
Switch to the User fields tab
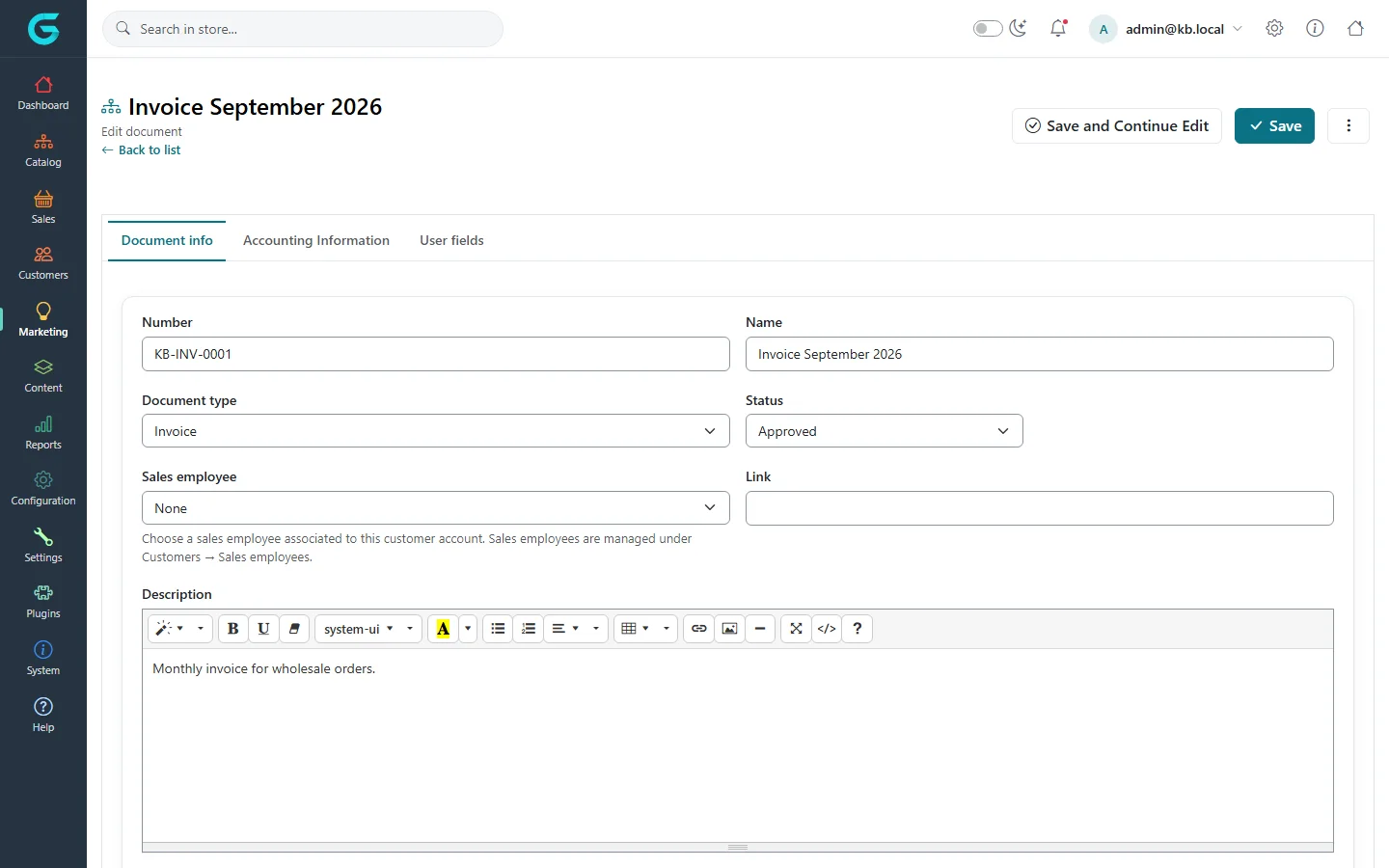[451, 240]
